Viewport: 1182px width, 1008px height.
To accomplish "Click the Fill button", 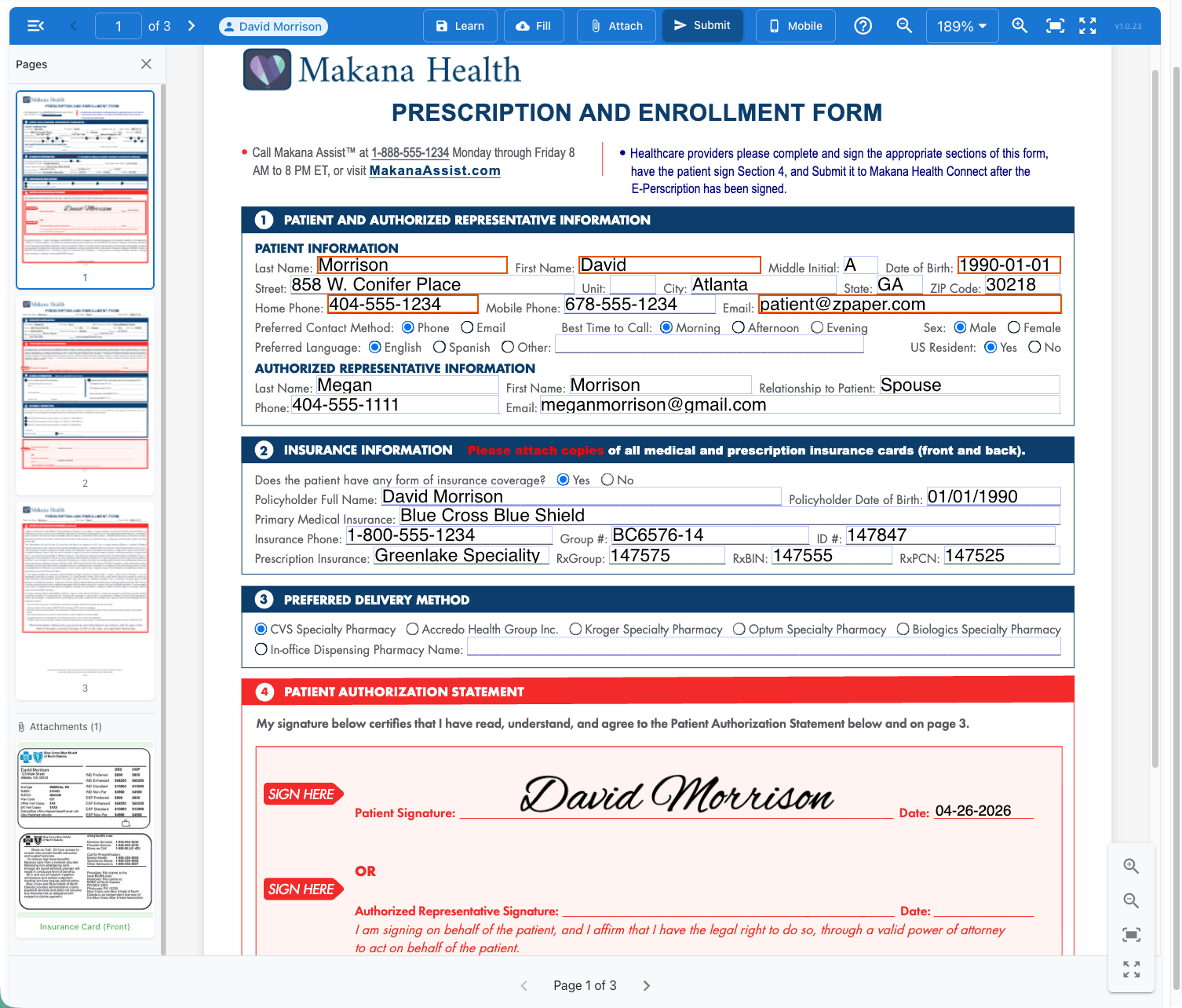I will [x=534, y=26].
